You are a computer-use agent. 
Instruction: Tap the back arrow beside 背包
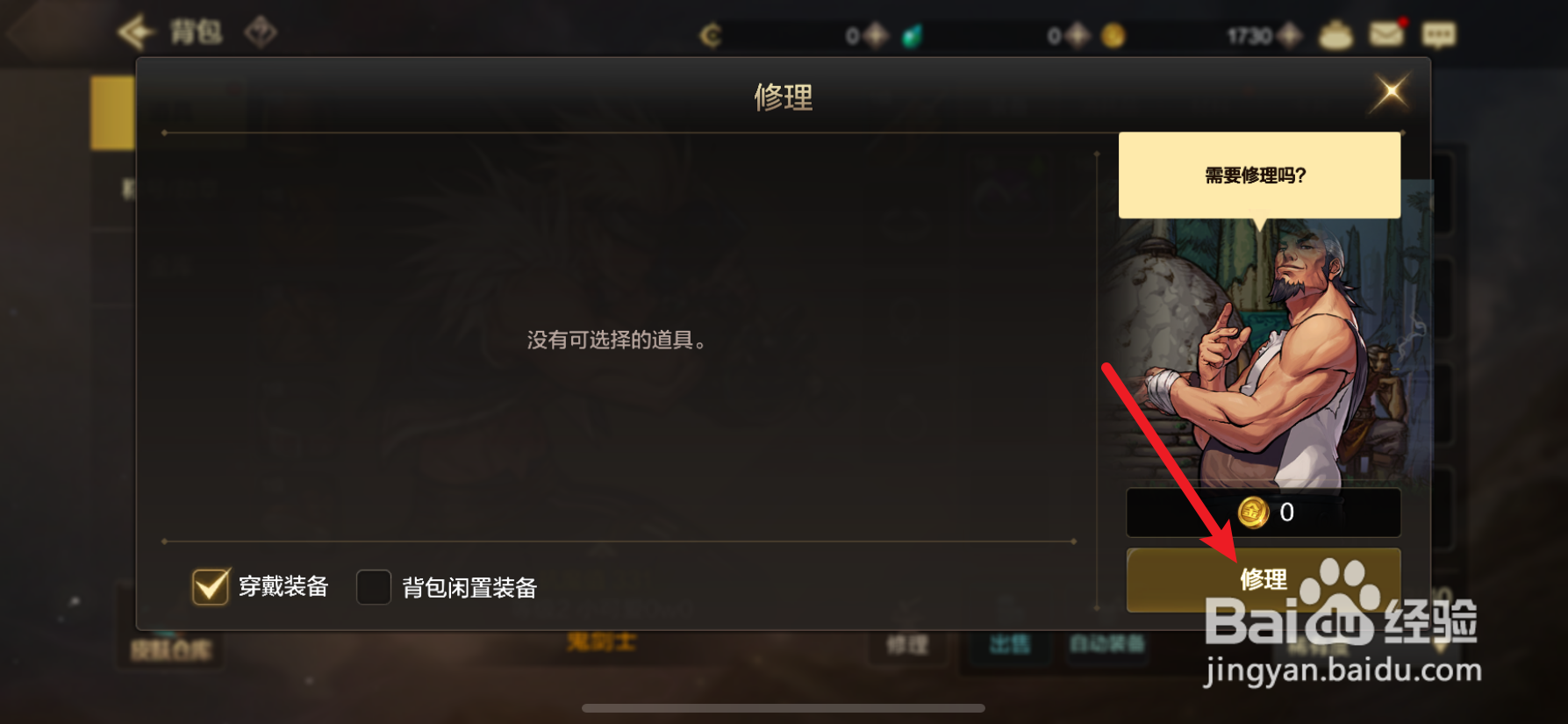coord(136,32)
